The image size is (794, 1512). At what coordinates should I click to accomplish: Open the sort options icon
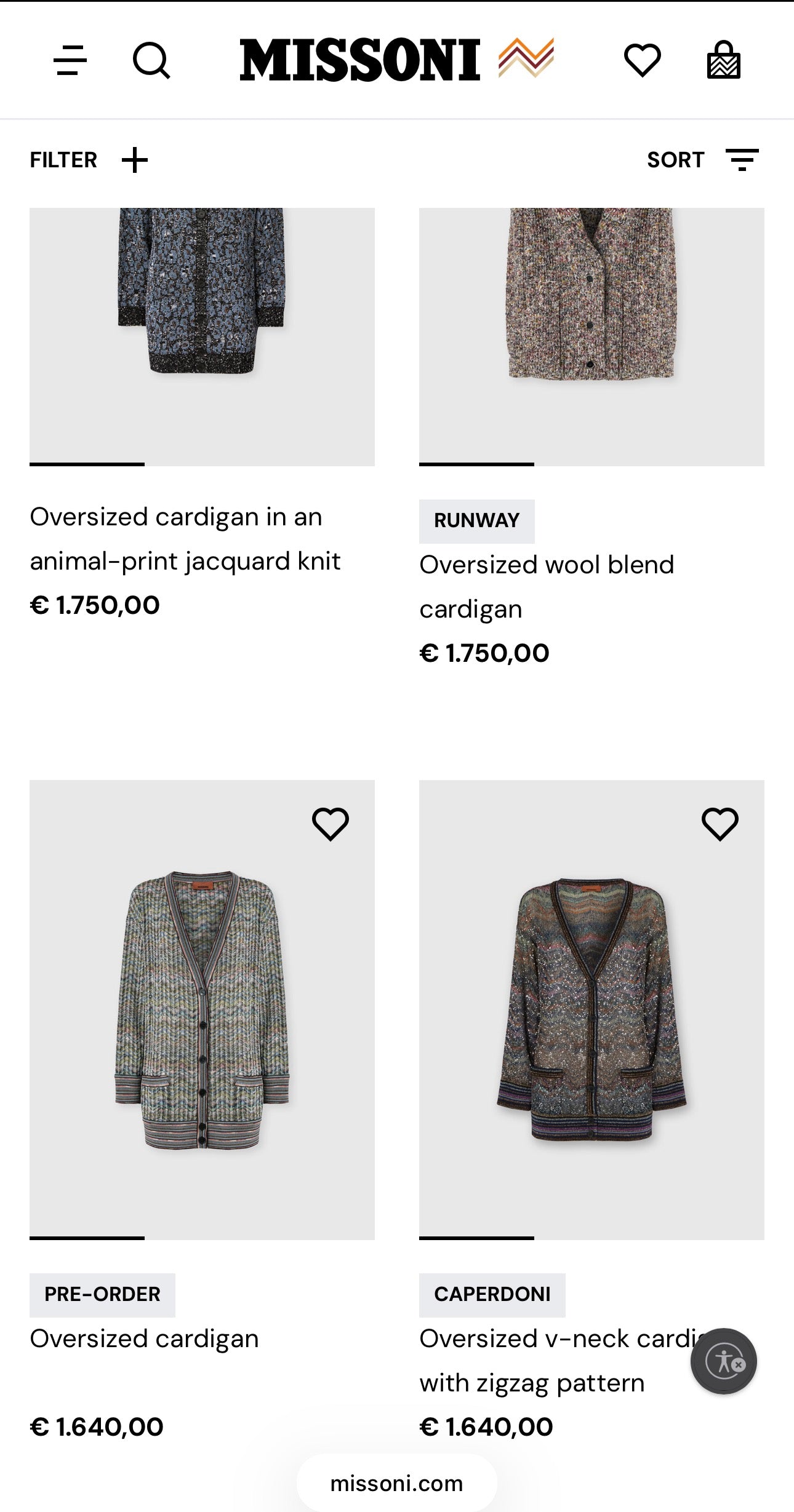click(x=743, y=159)
